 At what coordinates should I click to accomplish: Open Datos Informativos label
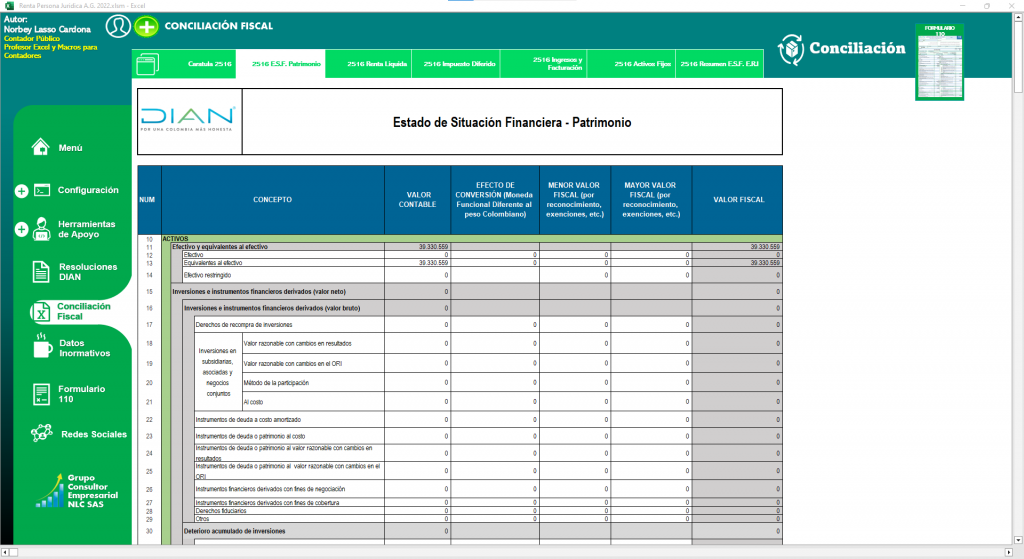84,348
